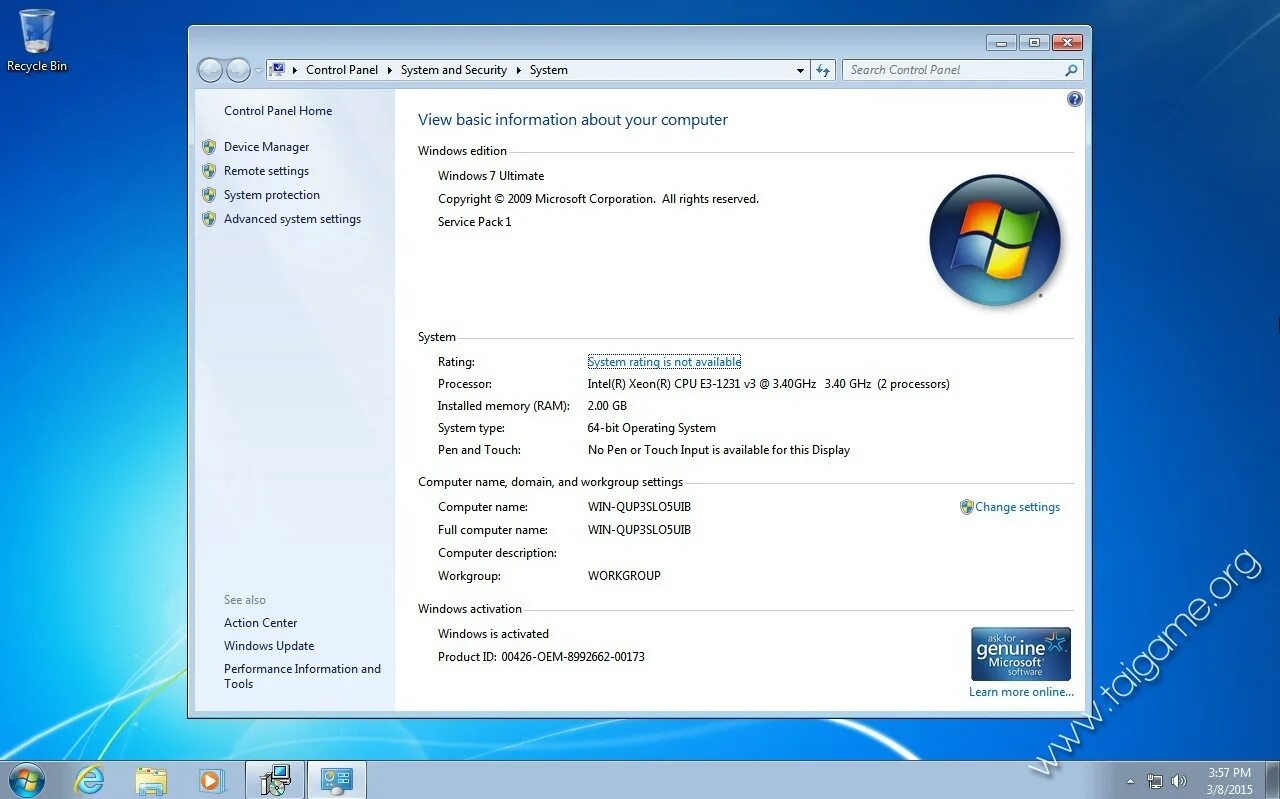Click the '2.00 GB' installed memory value
The width and height of the screenshot is (1280, 799).
click(607, 406)
